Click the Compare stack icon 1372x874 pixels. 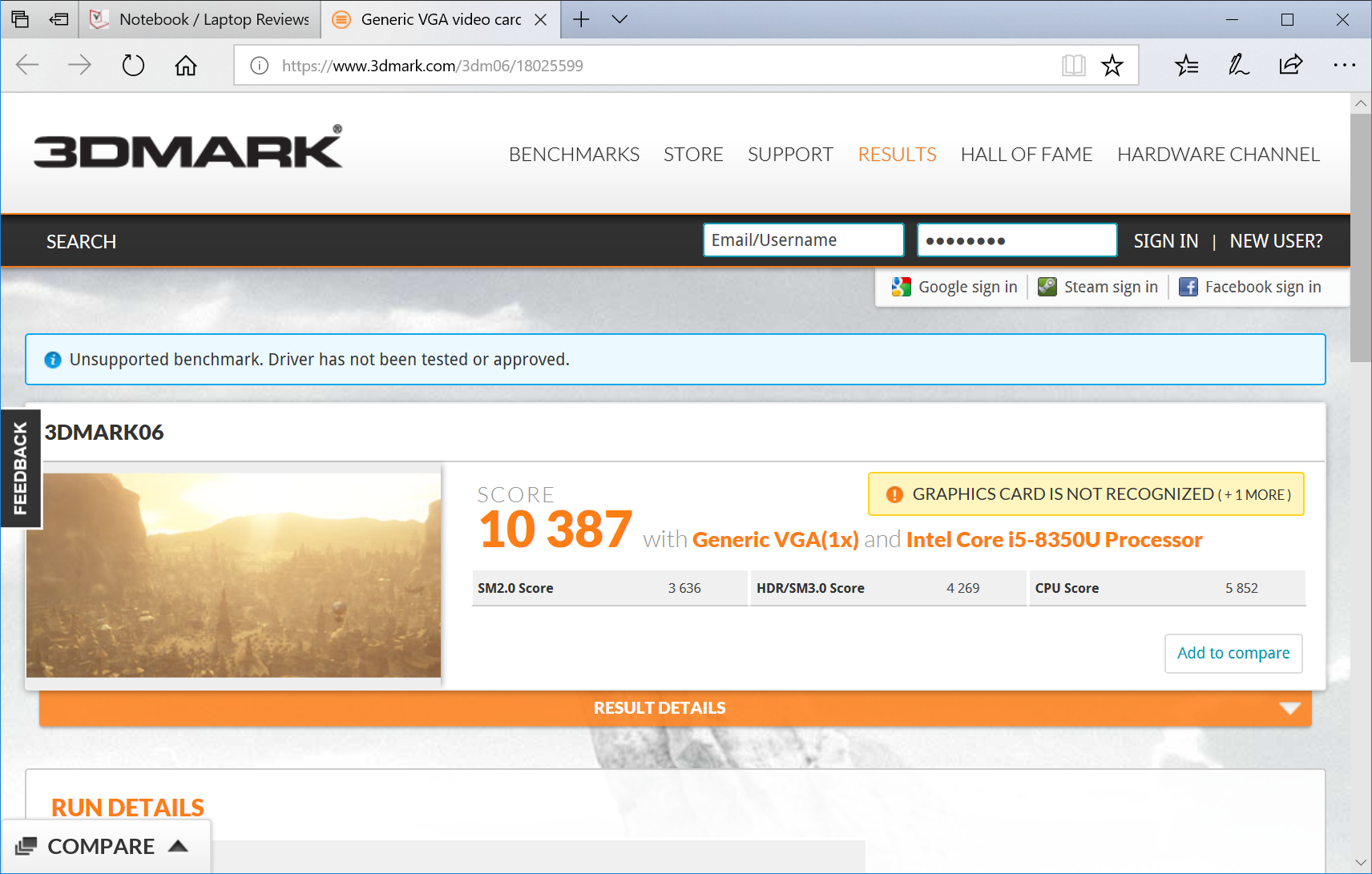pyautogui.click(x=26, y=846)
